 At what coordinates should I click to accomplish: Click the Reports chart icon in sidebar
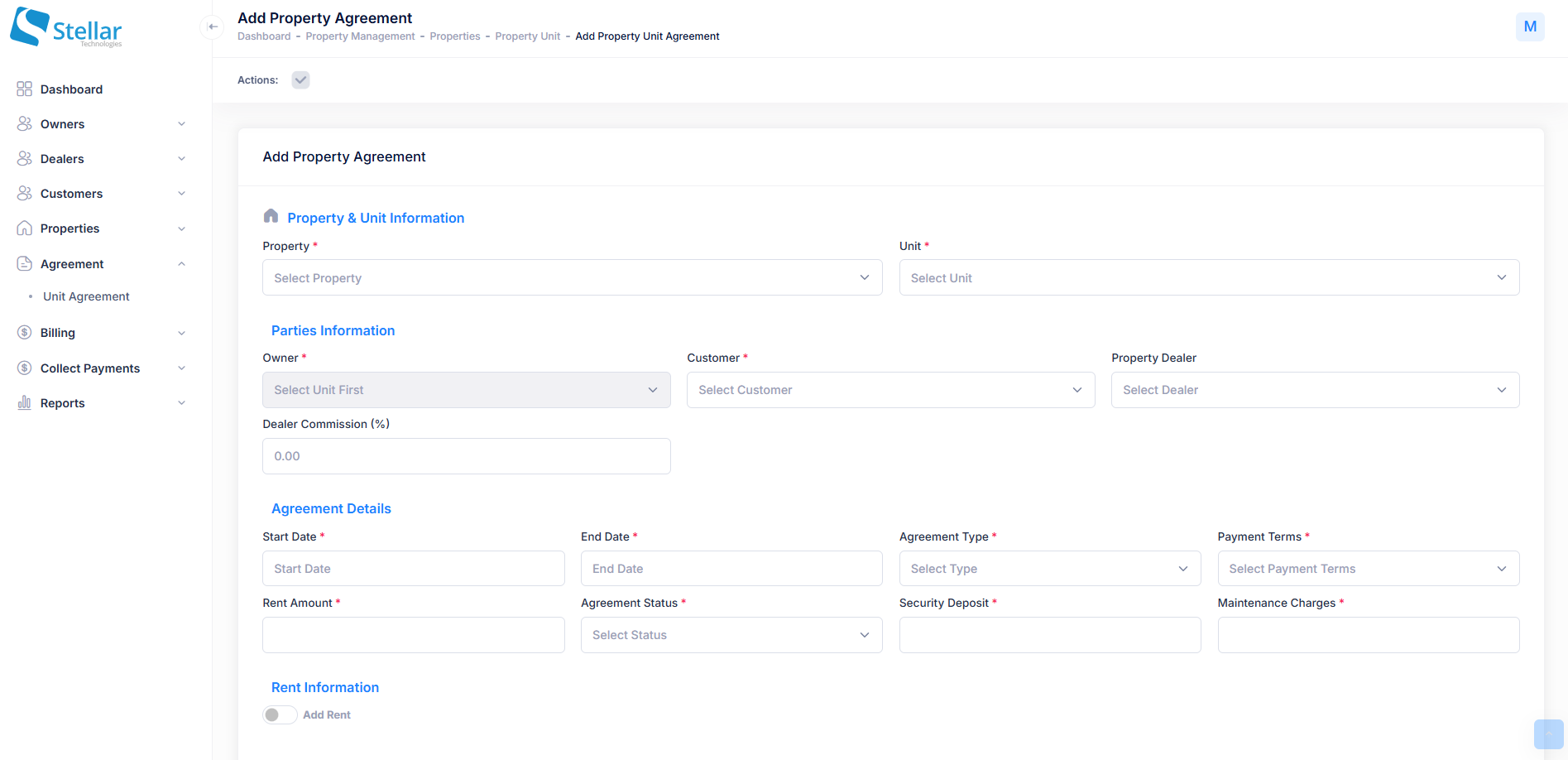pyautogui.click(x=24, y=403)
